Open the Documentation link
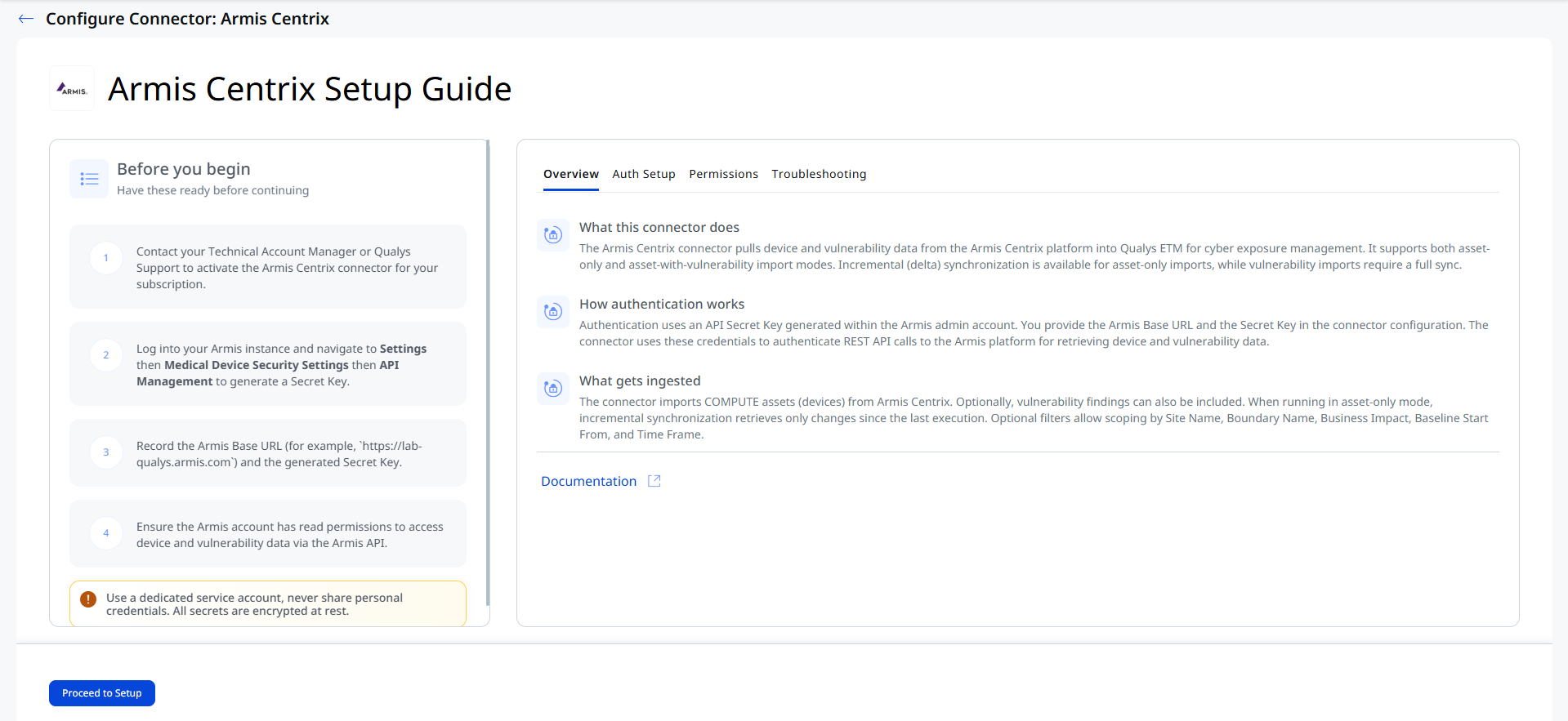Image resolution: width=1568 pixels, height=721 pixels. tap(588, 481)
